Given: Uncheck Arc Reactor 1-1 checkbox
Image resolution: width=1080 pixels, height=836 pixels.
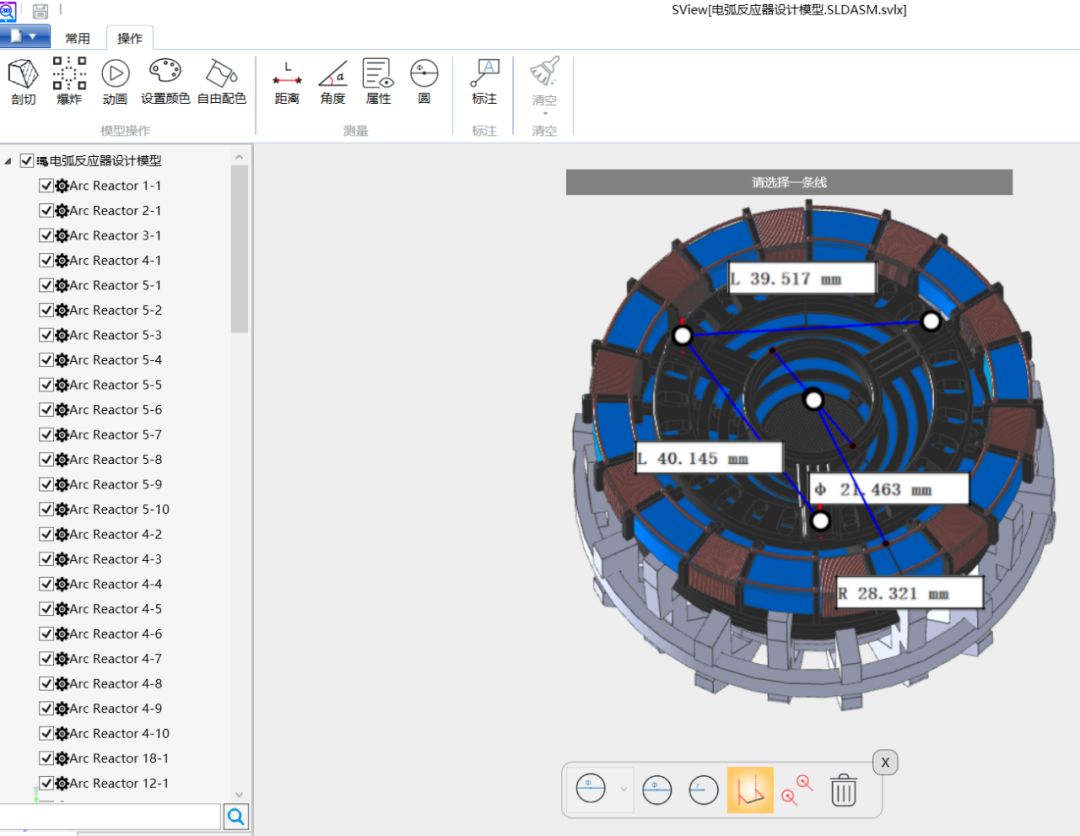Looking at the screenshot, I should coord(46,186).
